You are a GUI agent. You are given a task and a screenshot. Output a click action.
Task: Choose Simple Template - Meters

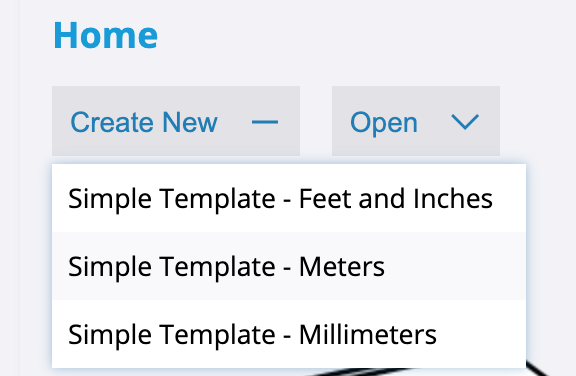tap(289, 266)
